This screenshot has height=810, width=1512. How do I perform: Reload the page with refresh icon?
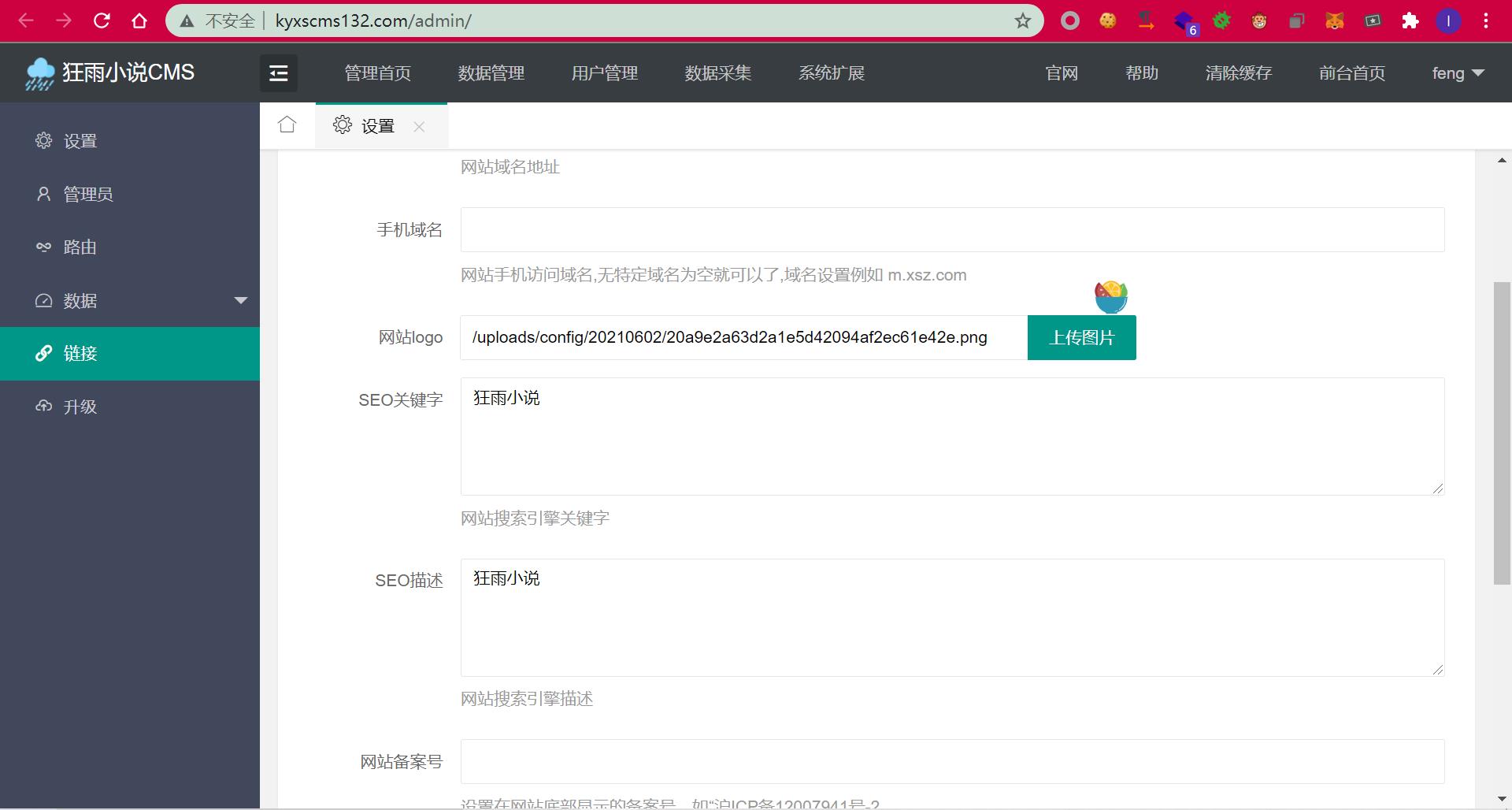(x=102, y=21)
